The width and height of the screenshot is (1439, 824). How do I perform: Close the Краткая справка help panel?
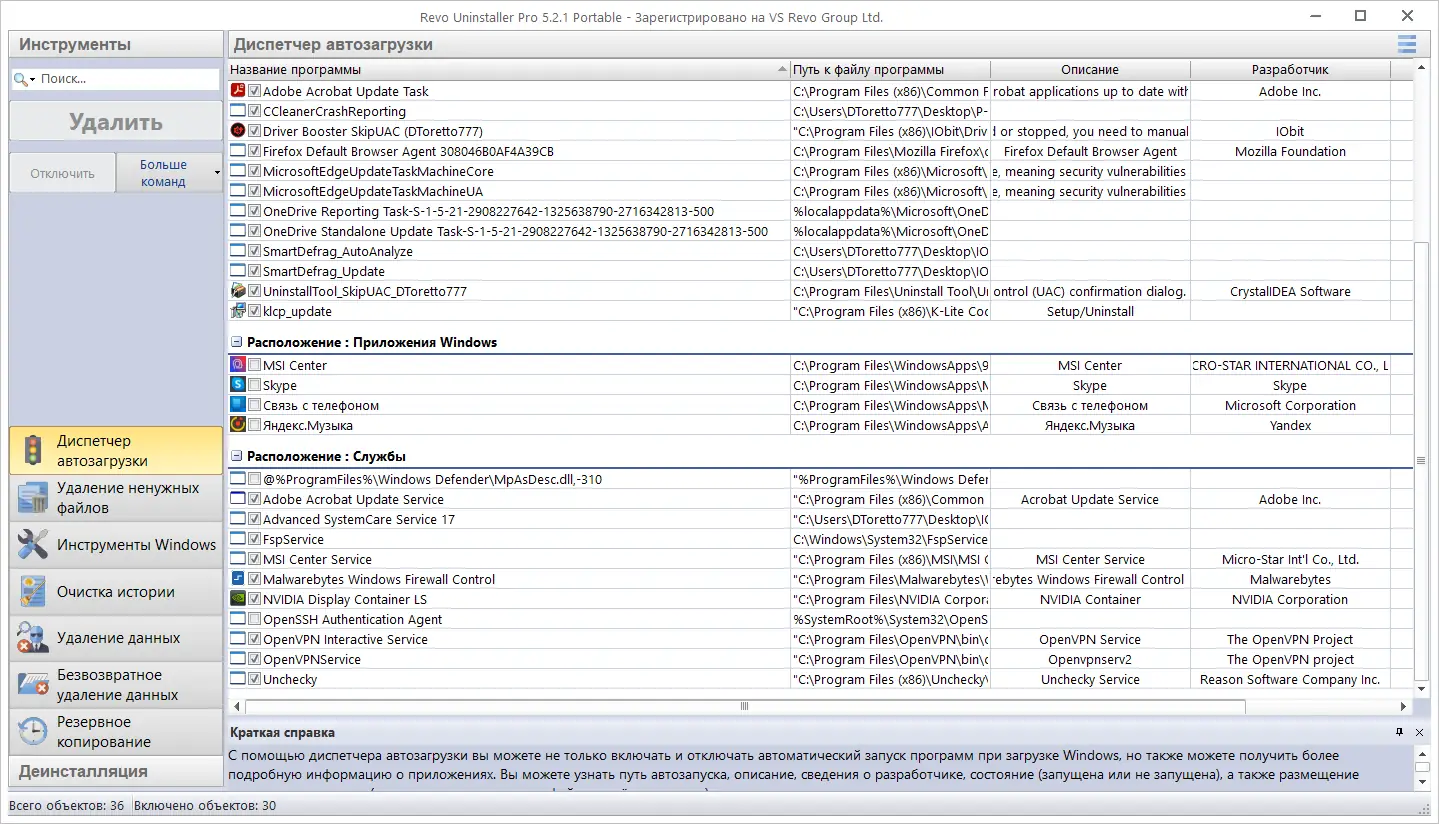[1419, 733]
